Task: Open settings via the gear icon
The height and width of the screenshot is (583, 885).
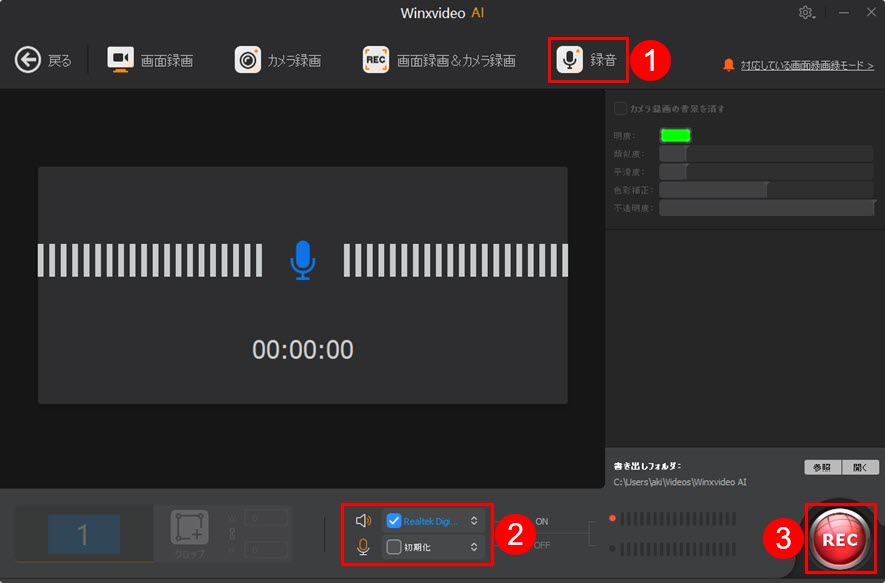Action: tap(806, 12)
